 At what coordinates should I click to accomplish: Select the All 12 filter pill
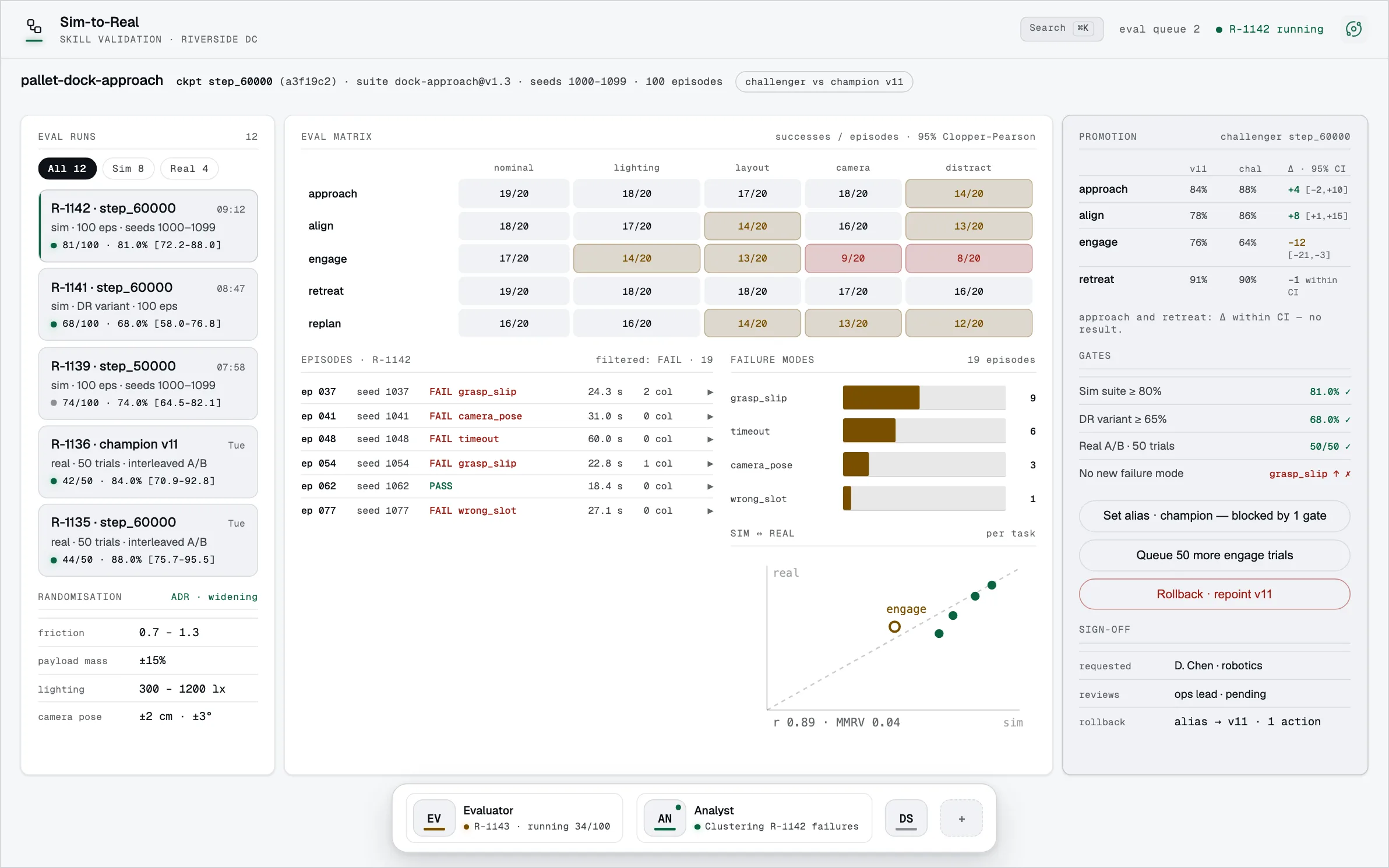click(x=67, y=168)
